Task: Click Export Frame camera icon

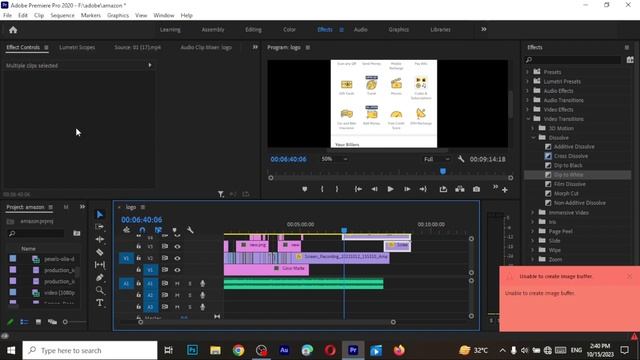Action: pos(476,189)
